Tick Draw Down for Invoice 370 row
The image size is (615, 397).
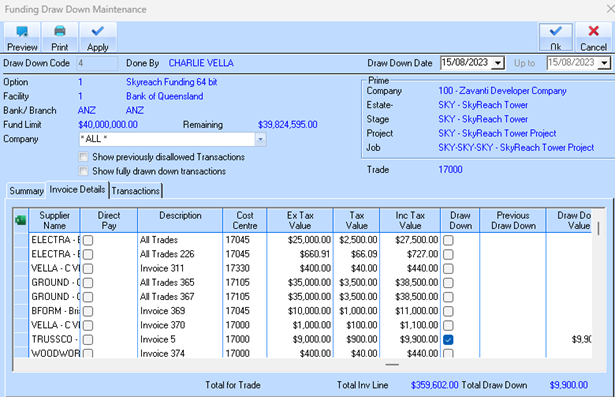(448, 326)
